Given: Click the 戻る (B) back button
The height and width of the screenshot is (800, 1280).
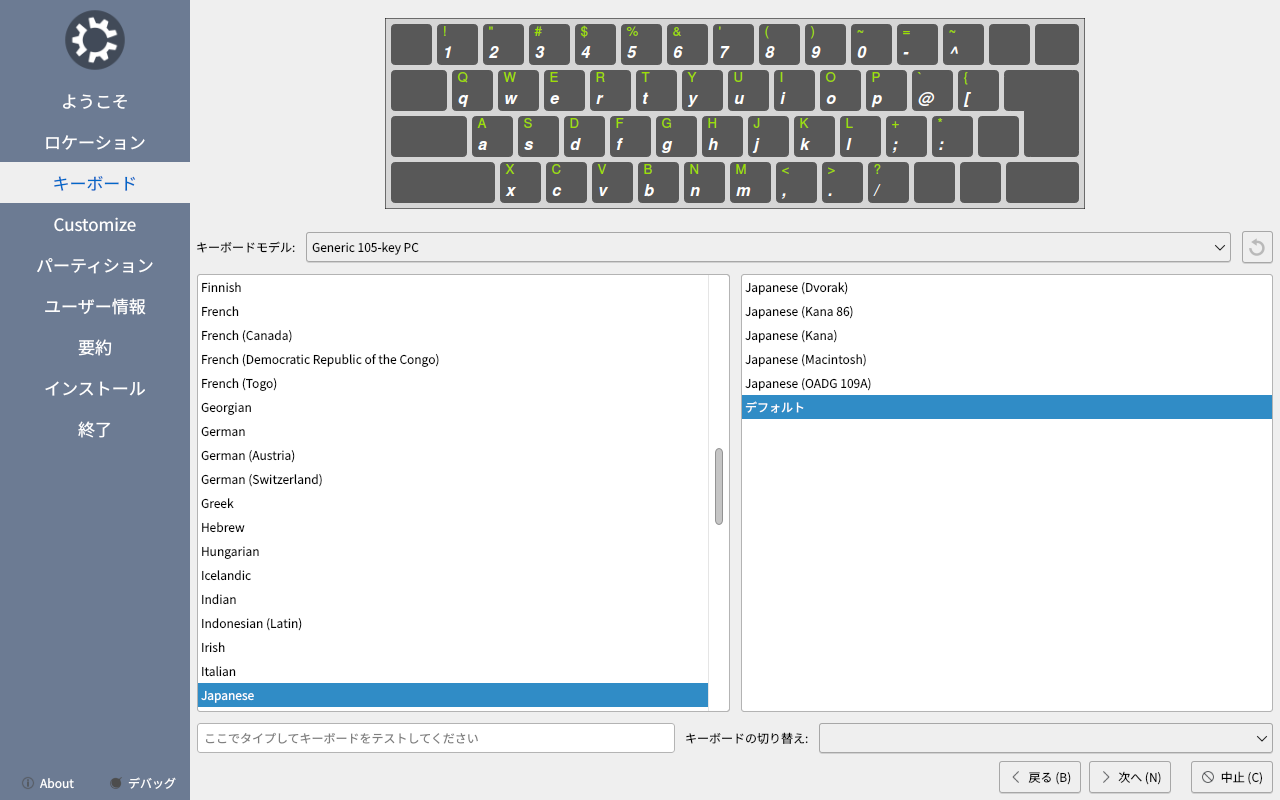Looking at the screenshot, I should pos(1040,777).
